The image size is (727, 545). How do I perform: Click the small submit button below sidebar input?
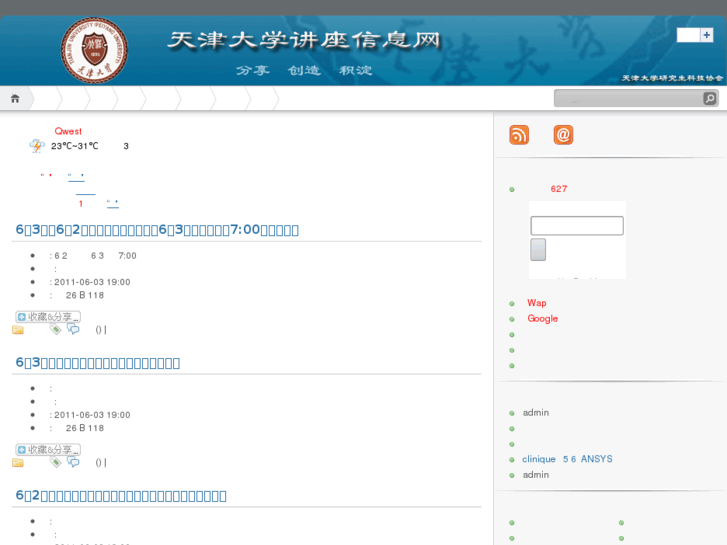pos(538,250)
